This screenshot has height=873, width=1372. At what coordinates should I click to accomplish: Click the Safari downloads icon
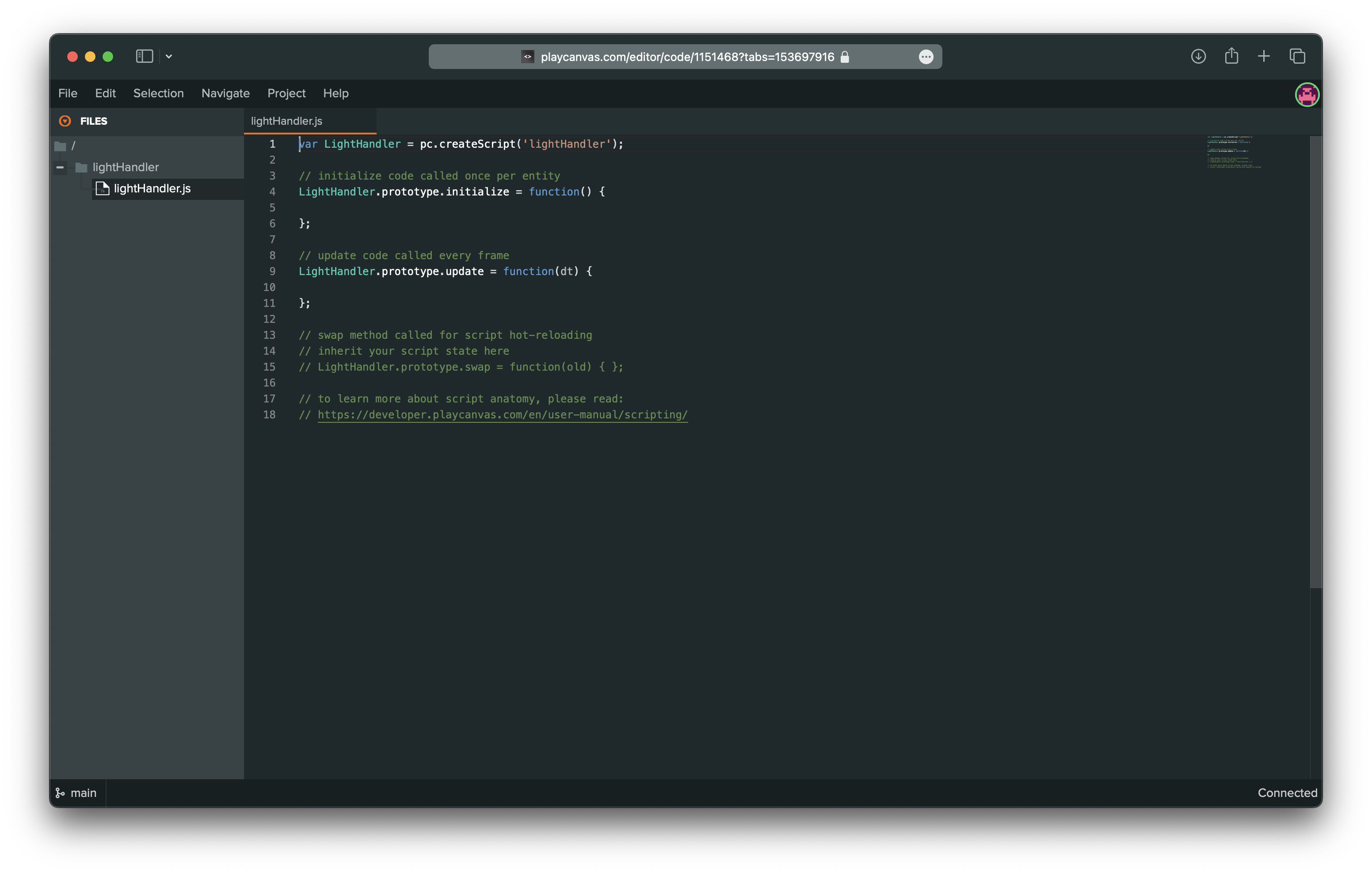[1198, 57]
